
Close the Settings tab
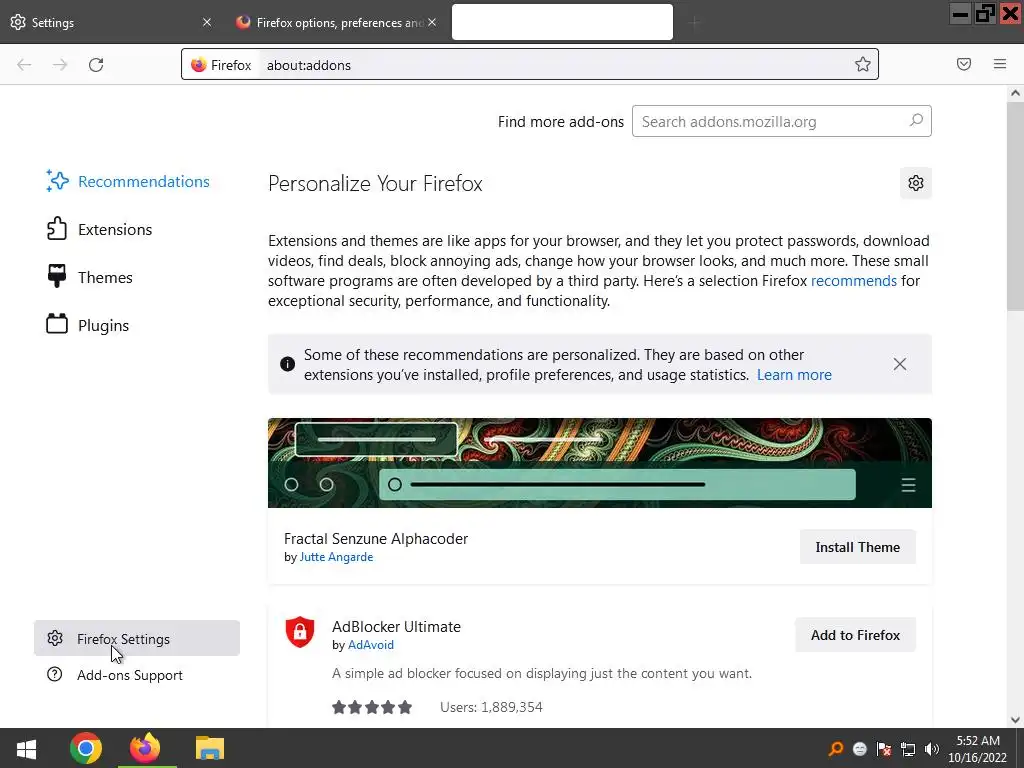(207, 22)
